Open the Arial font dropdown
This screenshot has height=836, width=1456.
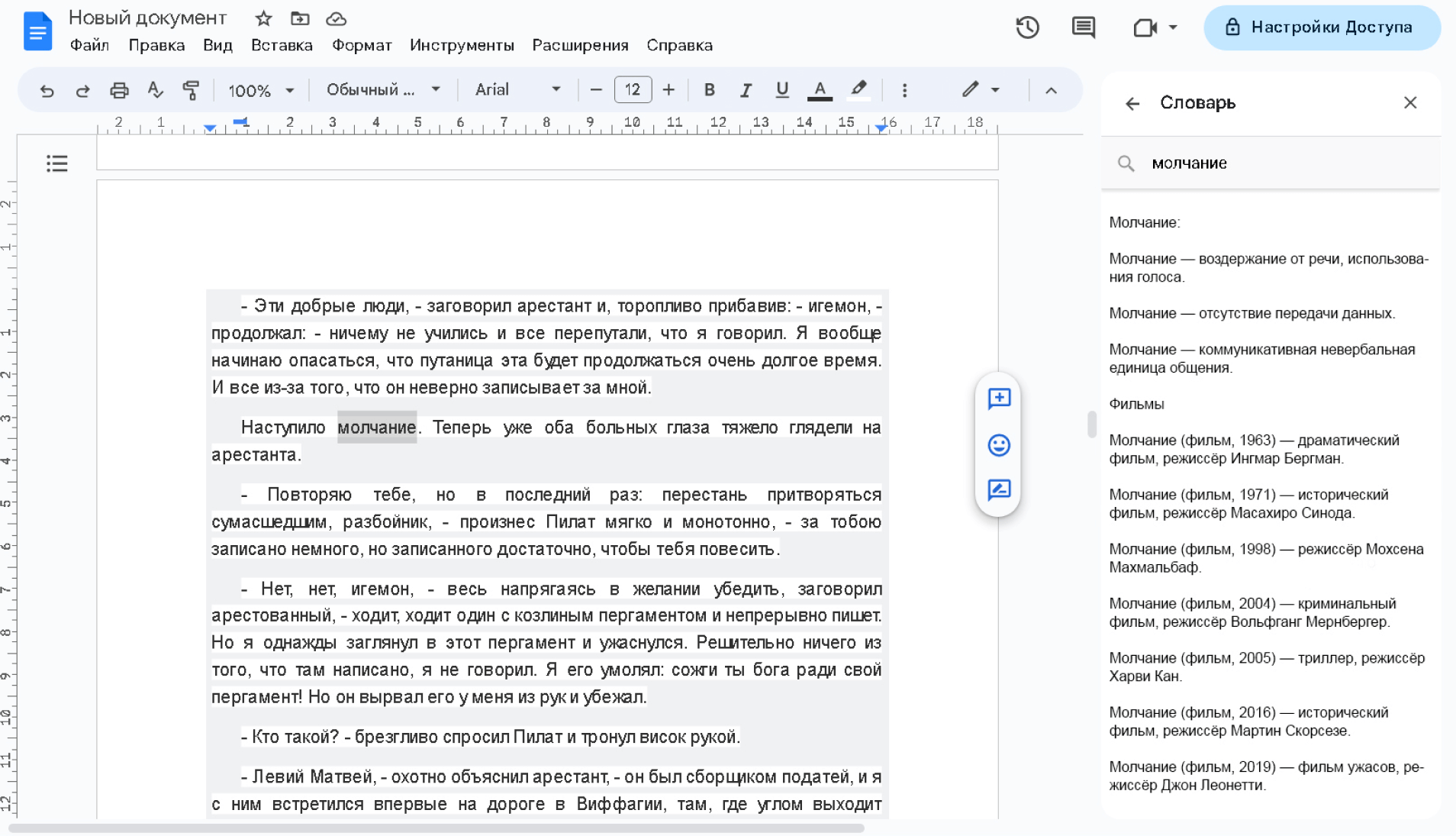517,90
